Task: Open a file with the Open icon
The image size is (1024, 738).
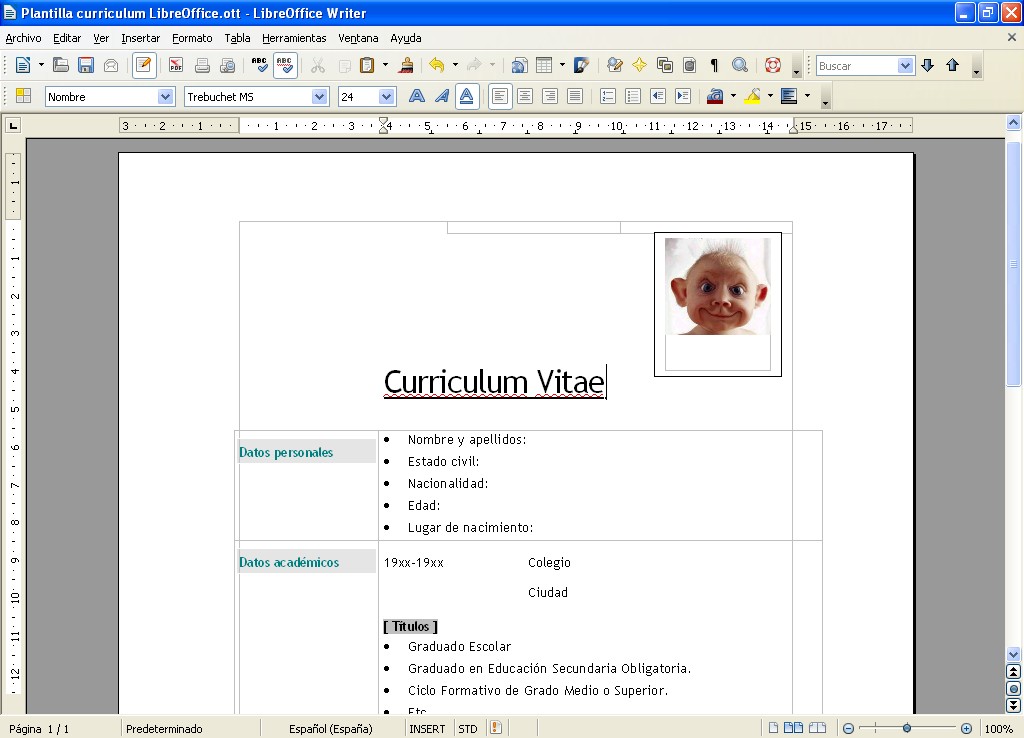Action: tap(61, 65)
